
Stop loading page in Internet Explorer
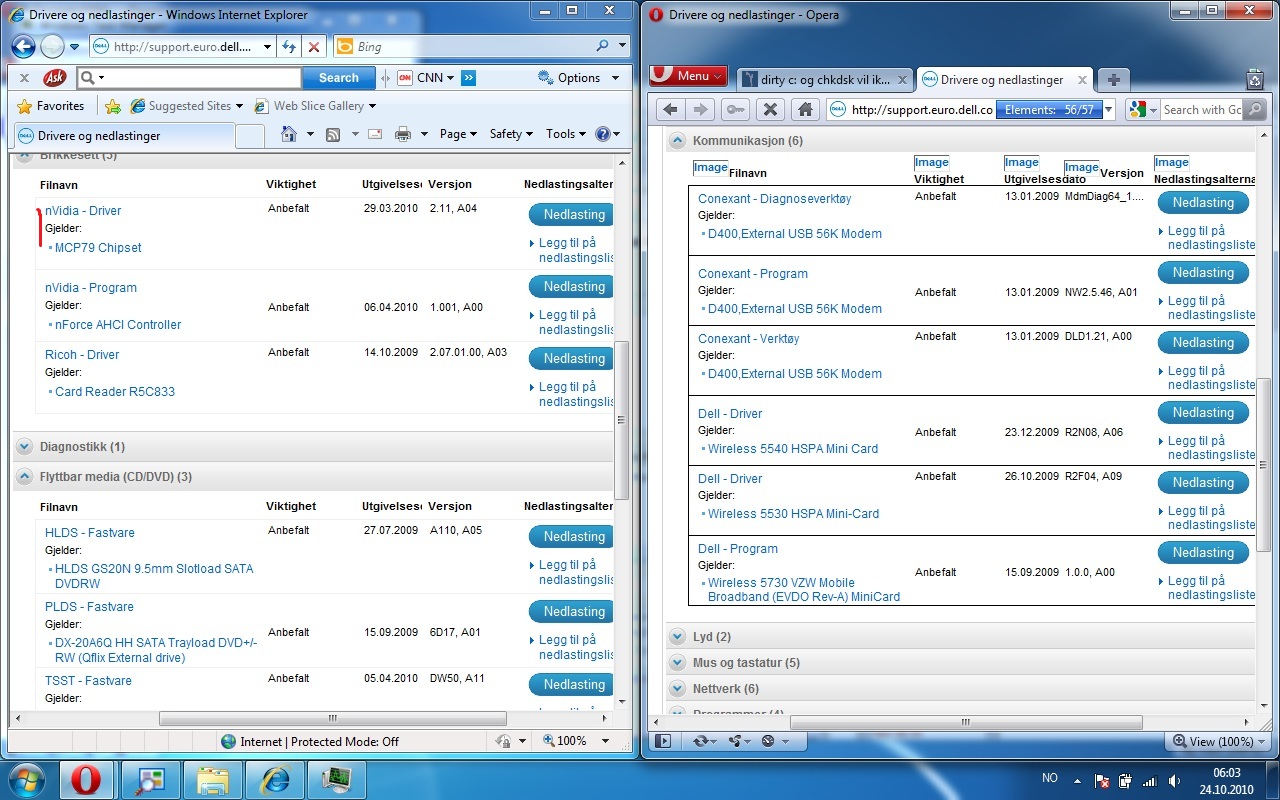click(314, 47)
